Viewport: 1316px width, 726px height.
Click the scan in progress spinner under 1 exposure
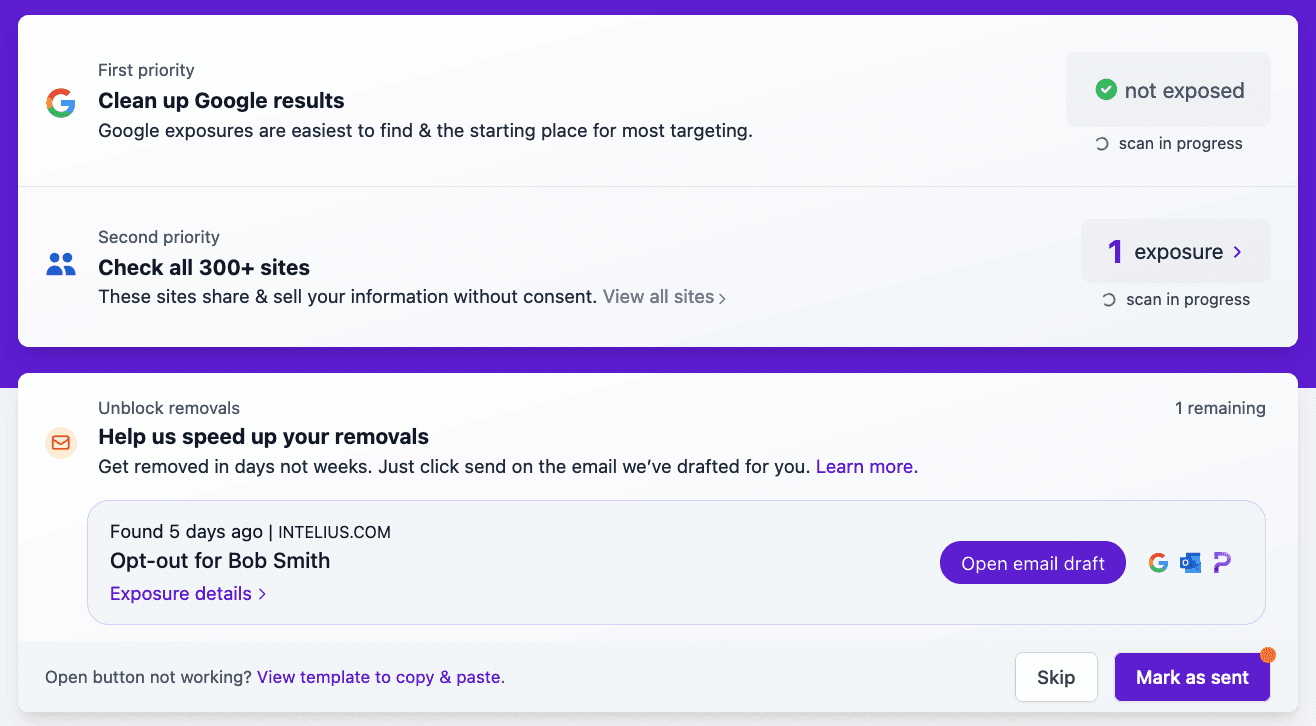coord(1109,300)
